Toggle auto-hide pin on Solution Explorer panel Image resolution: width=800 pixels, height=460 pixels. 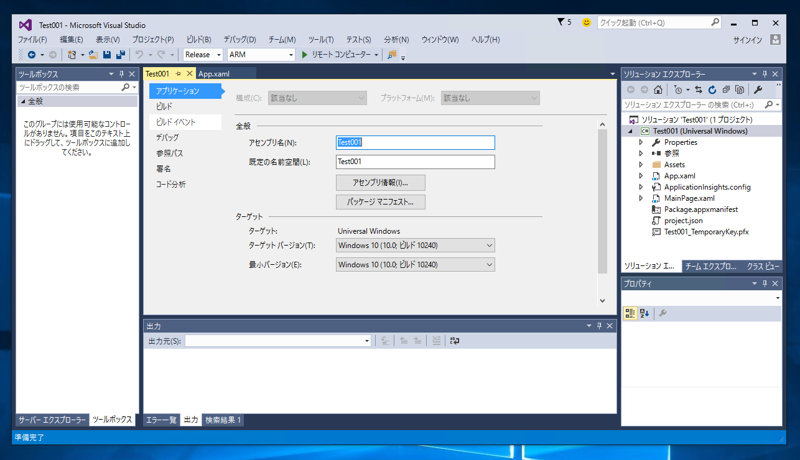pos(764,74)
